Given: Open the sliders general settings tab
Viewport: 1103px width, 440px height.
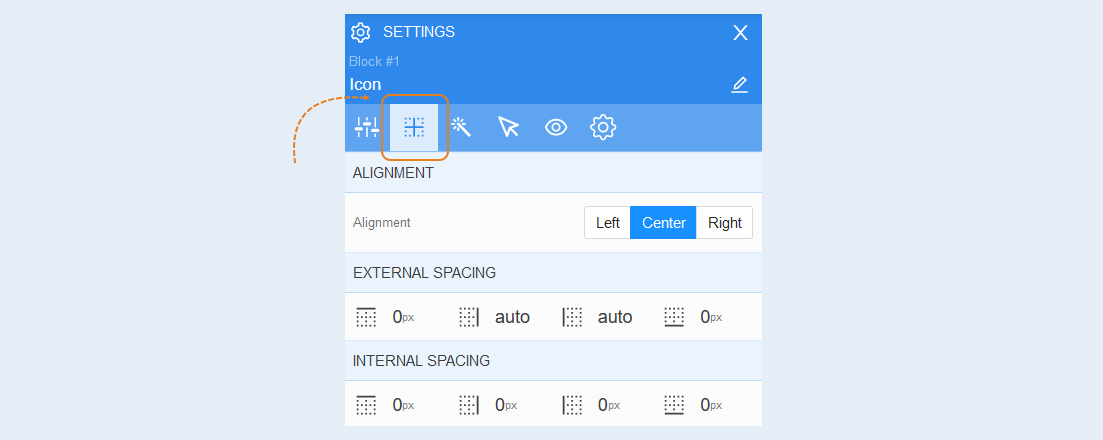Looking at the screenshot, I should tap(366, 127).
